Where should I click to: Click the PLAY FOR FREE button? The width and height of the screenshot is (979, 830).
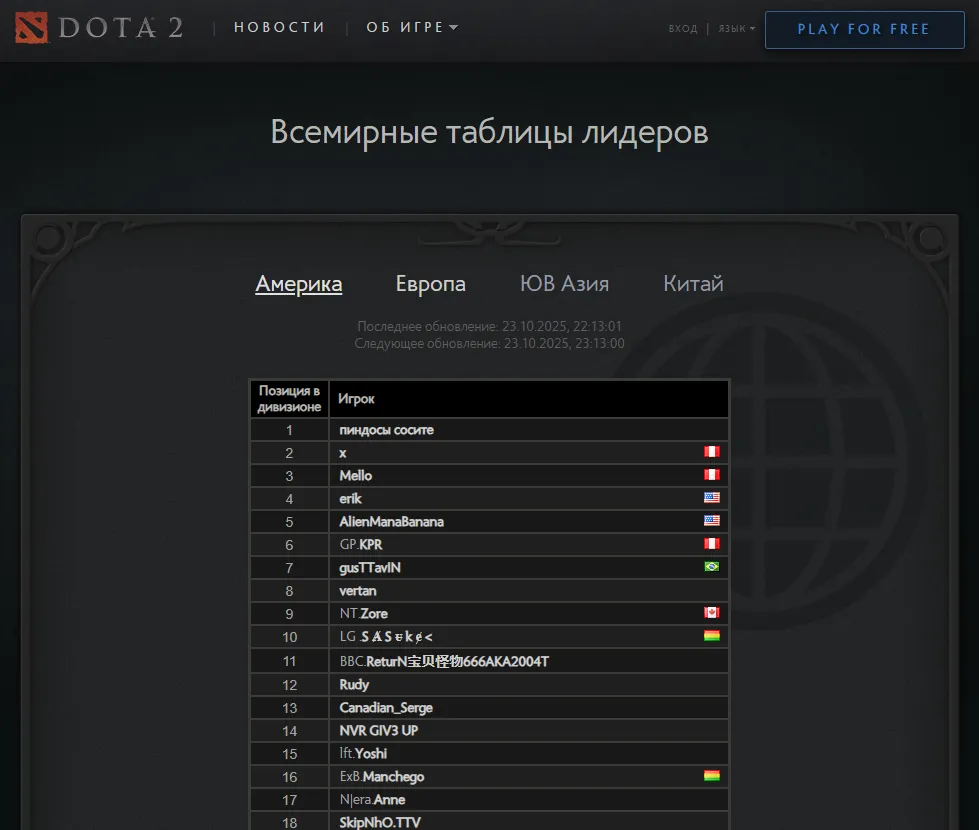864,29
